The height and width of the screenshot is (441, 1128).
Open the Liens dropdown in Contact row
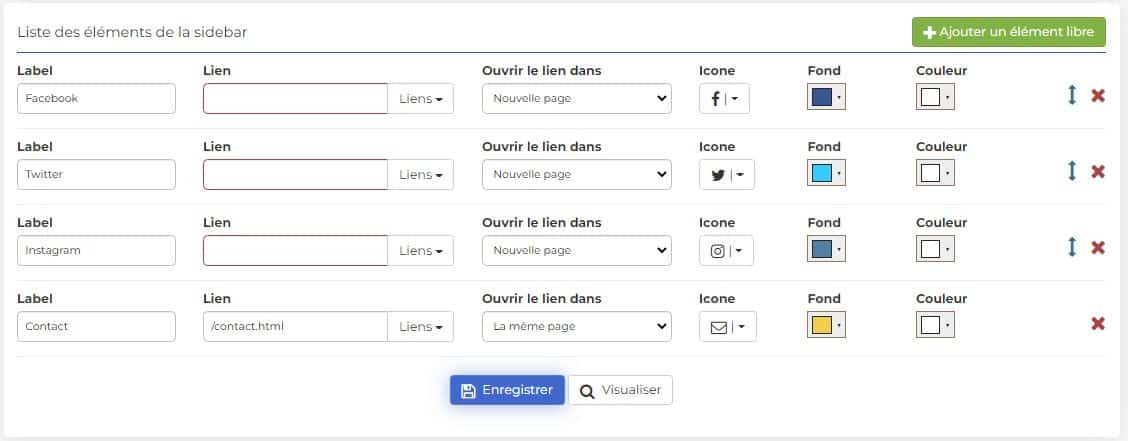tap(421, 327)
